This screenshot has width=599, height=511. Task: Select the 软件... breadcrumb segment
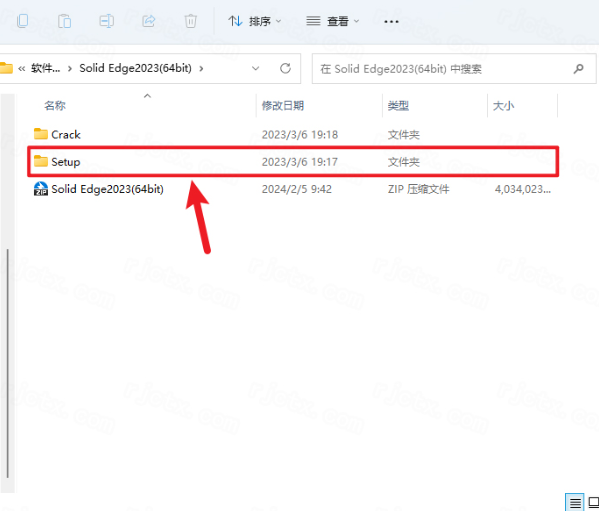click(45, 68)
